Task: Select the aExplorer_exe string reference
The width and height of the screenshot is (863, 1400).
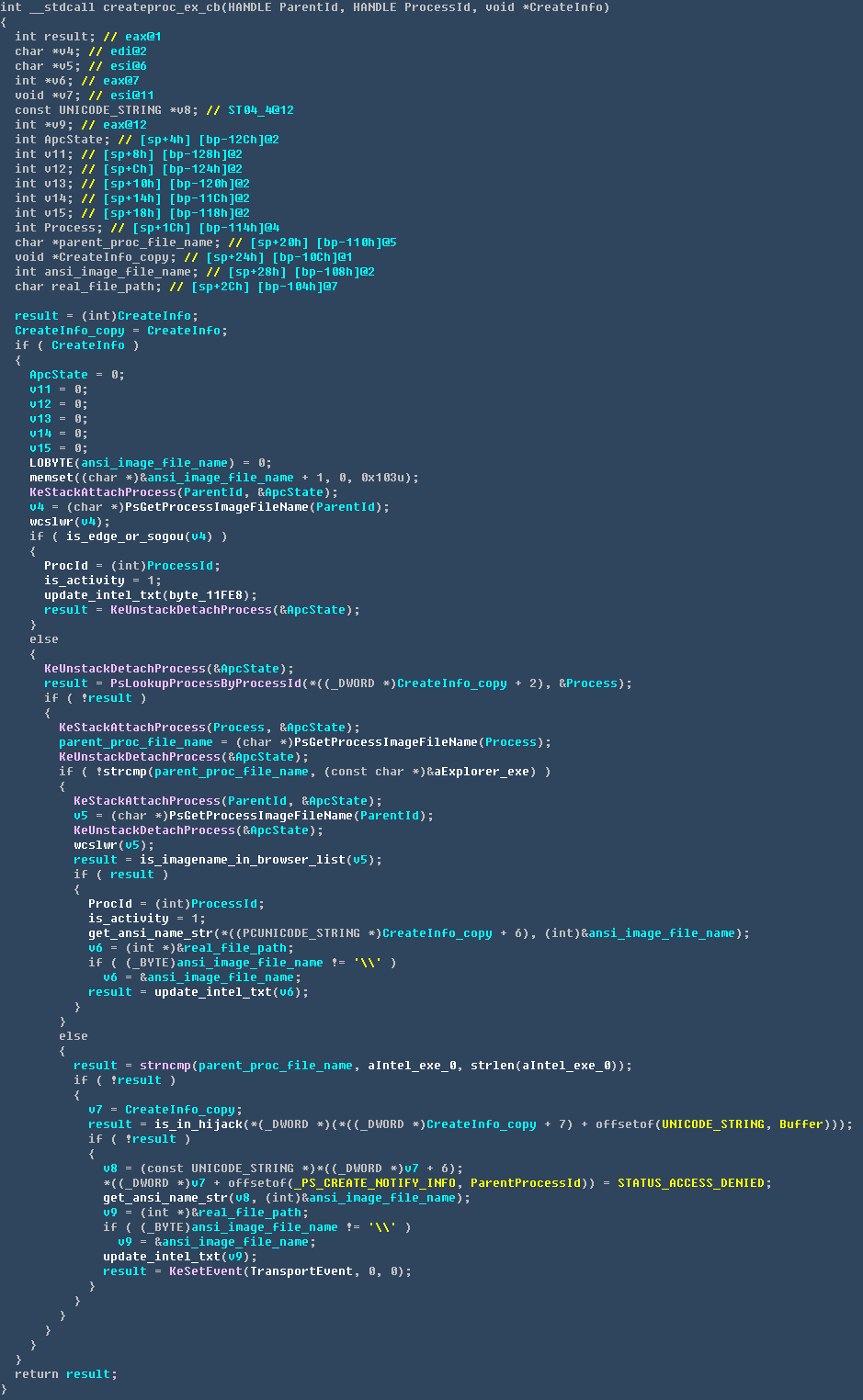Action: click(482, 772)
